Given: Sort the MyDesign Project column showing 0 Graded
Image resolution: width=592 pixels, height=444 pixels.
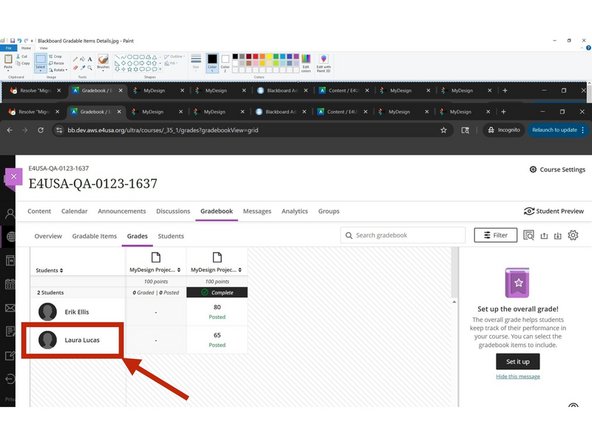Looking at the screenshot, I should point(179,270).
